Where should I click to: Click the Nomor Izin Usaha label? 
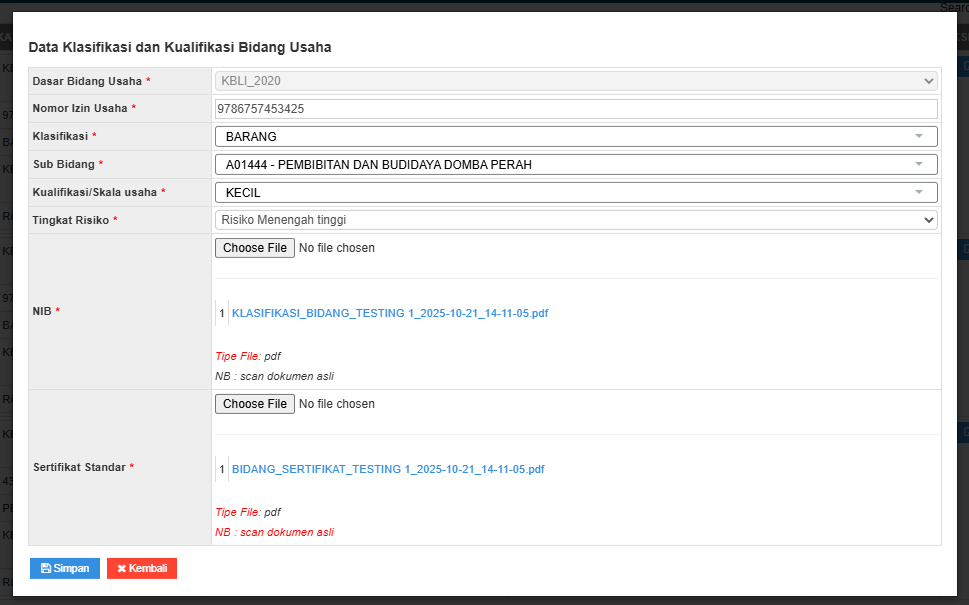[x=80, y=108]
